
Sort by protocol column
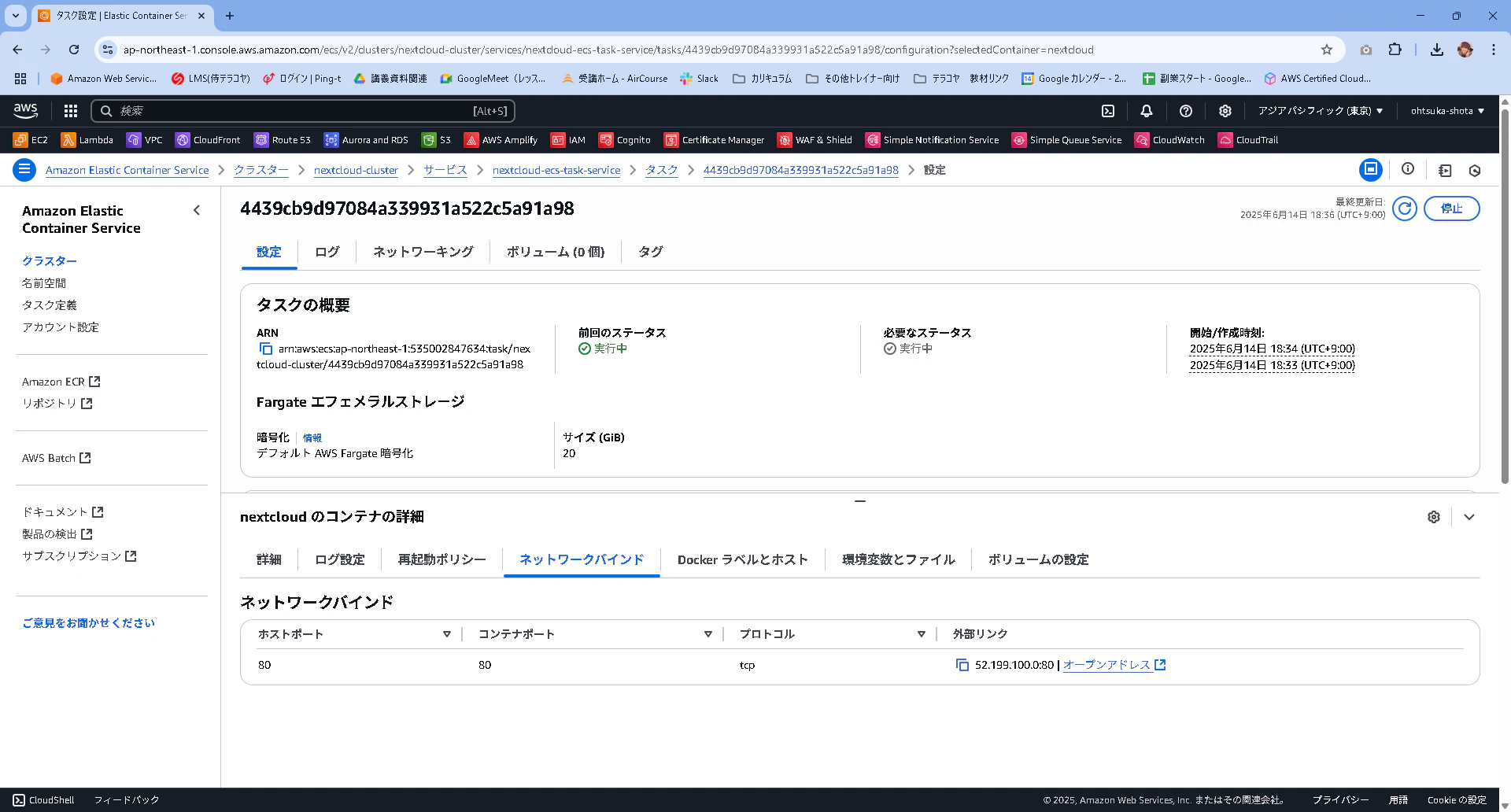click(x=921, y=634)
